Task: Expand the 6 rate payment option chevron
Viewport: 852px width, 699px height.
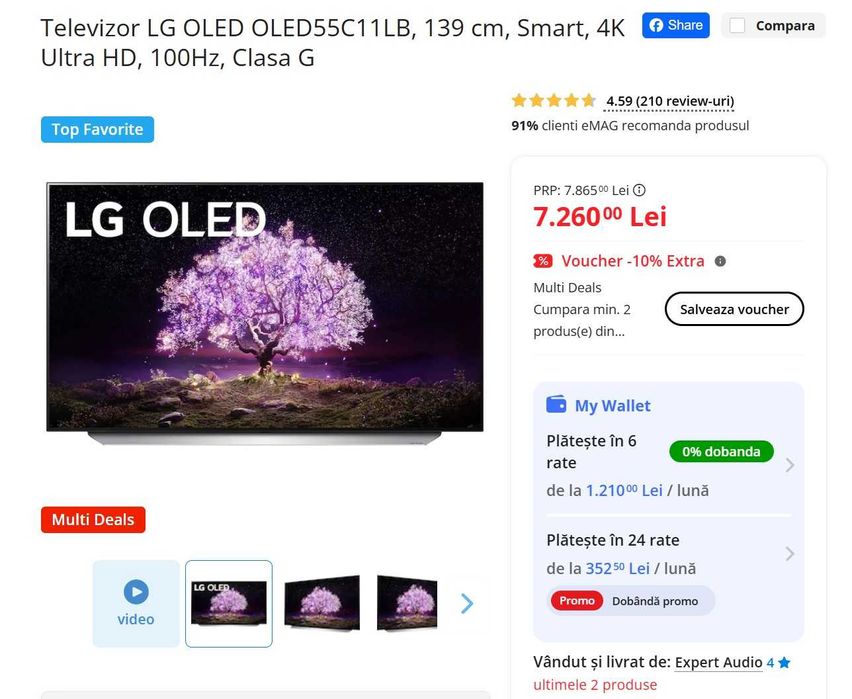Action: coord(790,465)
